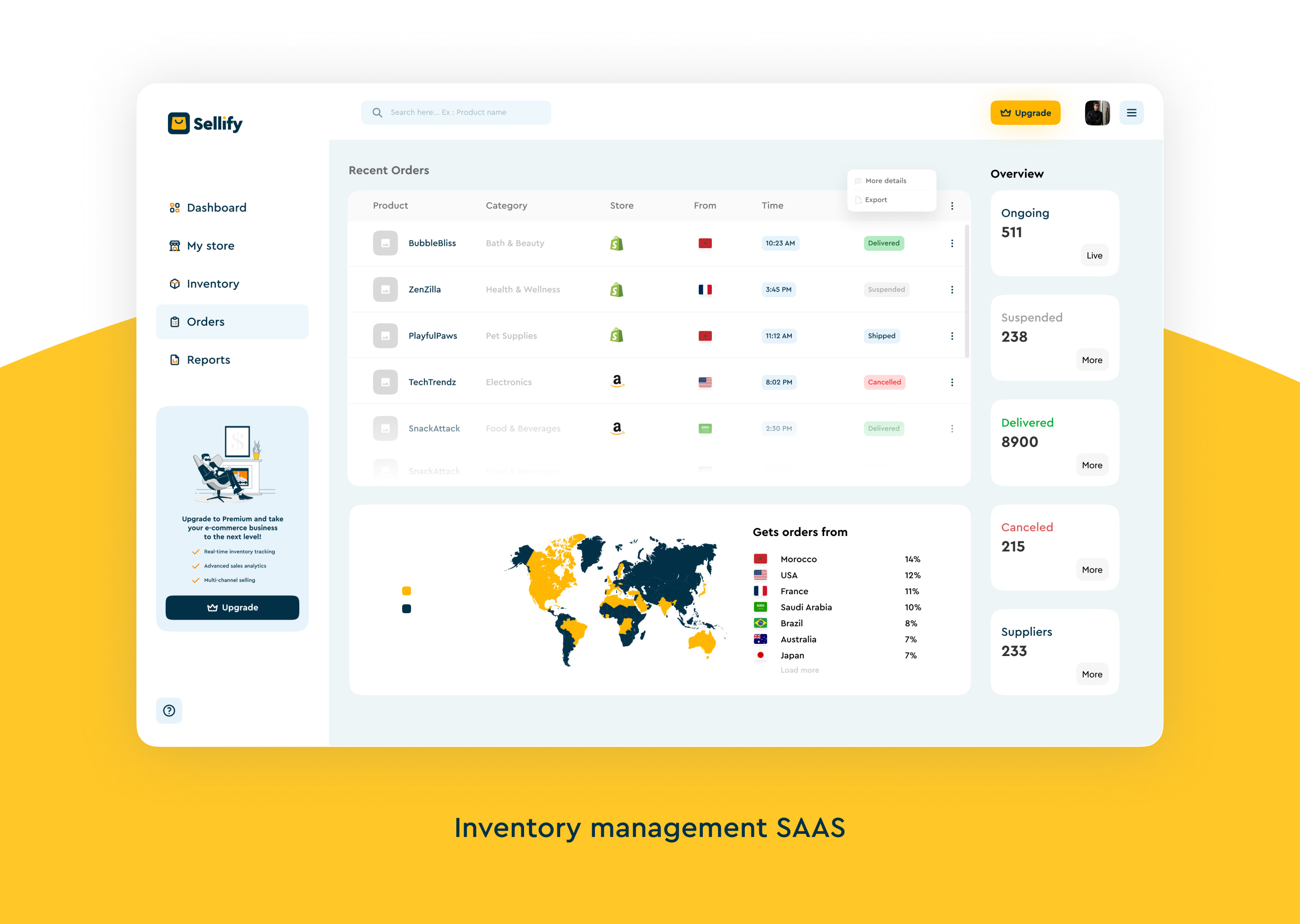Toggle the Live indicator on the Ongoing card
This screenshot has height=924, width=1300.
pyautogui.click(x=1094, y=255)
